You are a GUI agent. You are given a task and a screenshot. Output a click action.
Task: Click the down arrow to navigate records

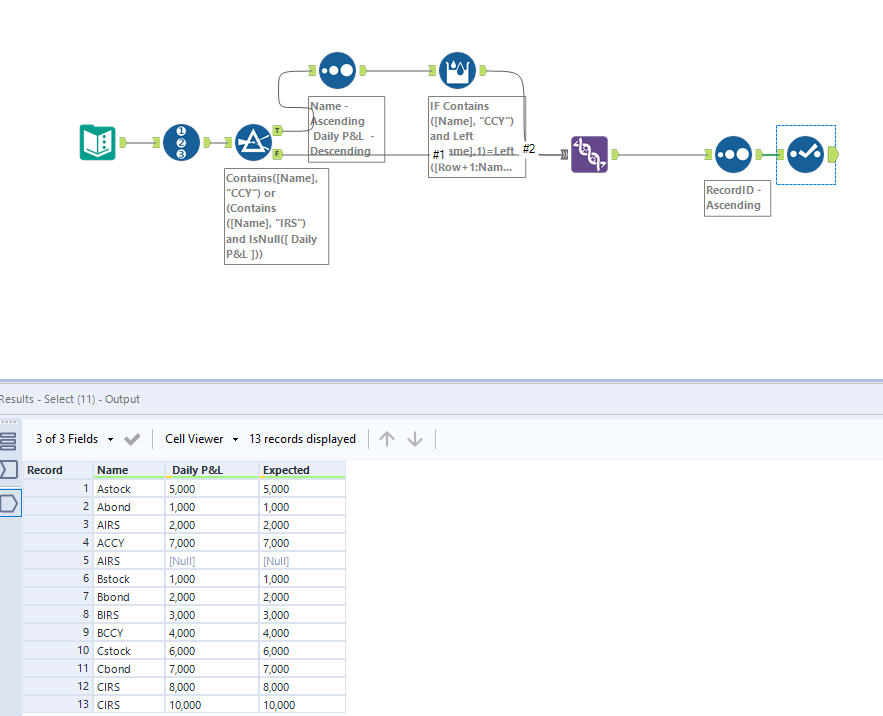[x=415, y=438]
